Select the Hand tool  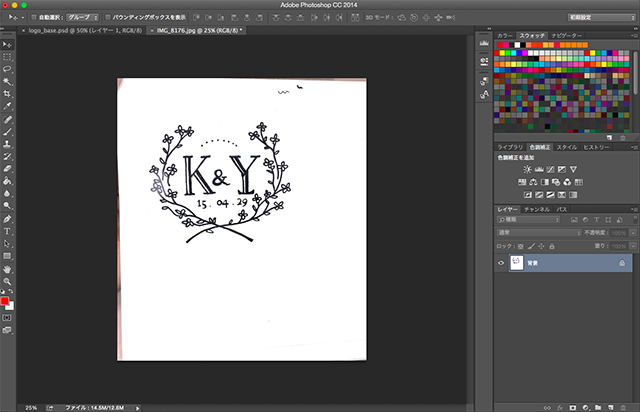(7, 269)
